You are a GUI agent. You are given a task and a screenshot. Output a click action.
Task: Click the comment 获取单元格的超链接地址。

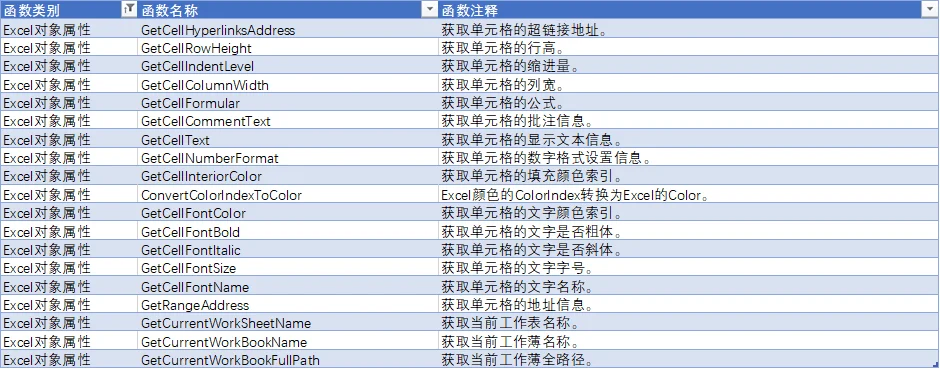[524, 30]
